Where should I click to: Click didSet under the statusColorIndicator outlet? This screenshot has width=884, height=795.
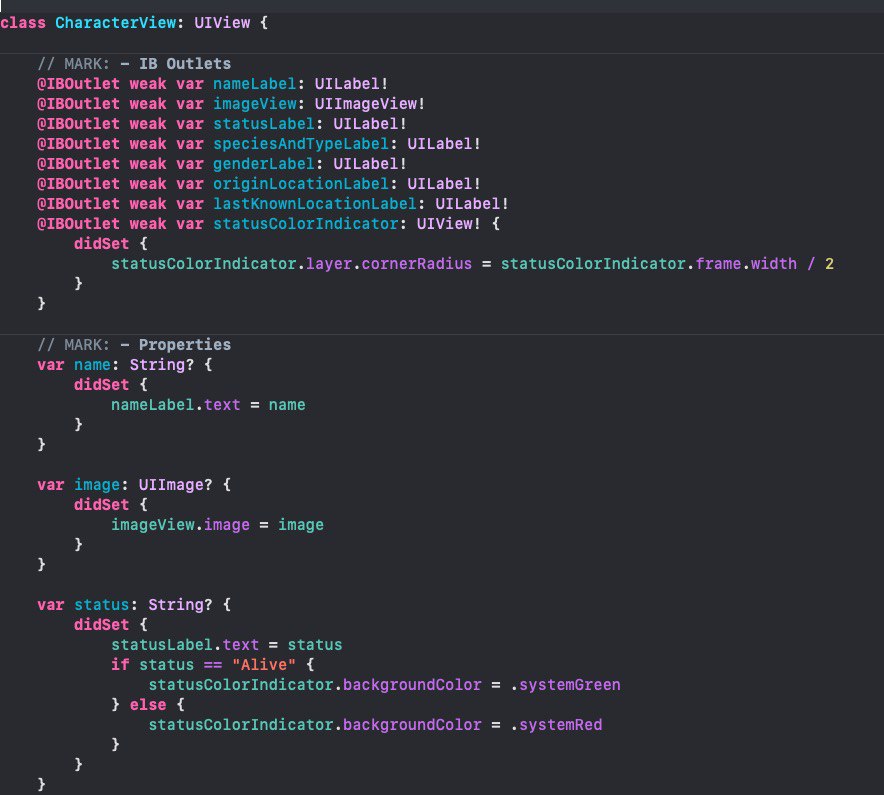click(x=101, y=244)
